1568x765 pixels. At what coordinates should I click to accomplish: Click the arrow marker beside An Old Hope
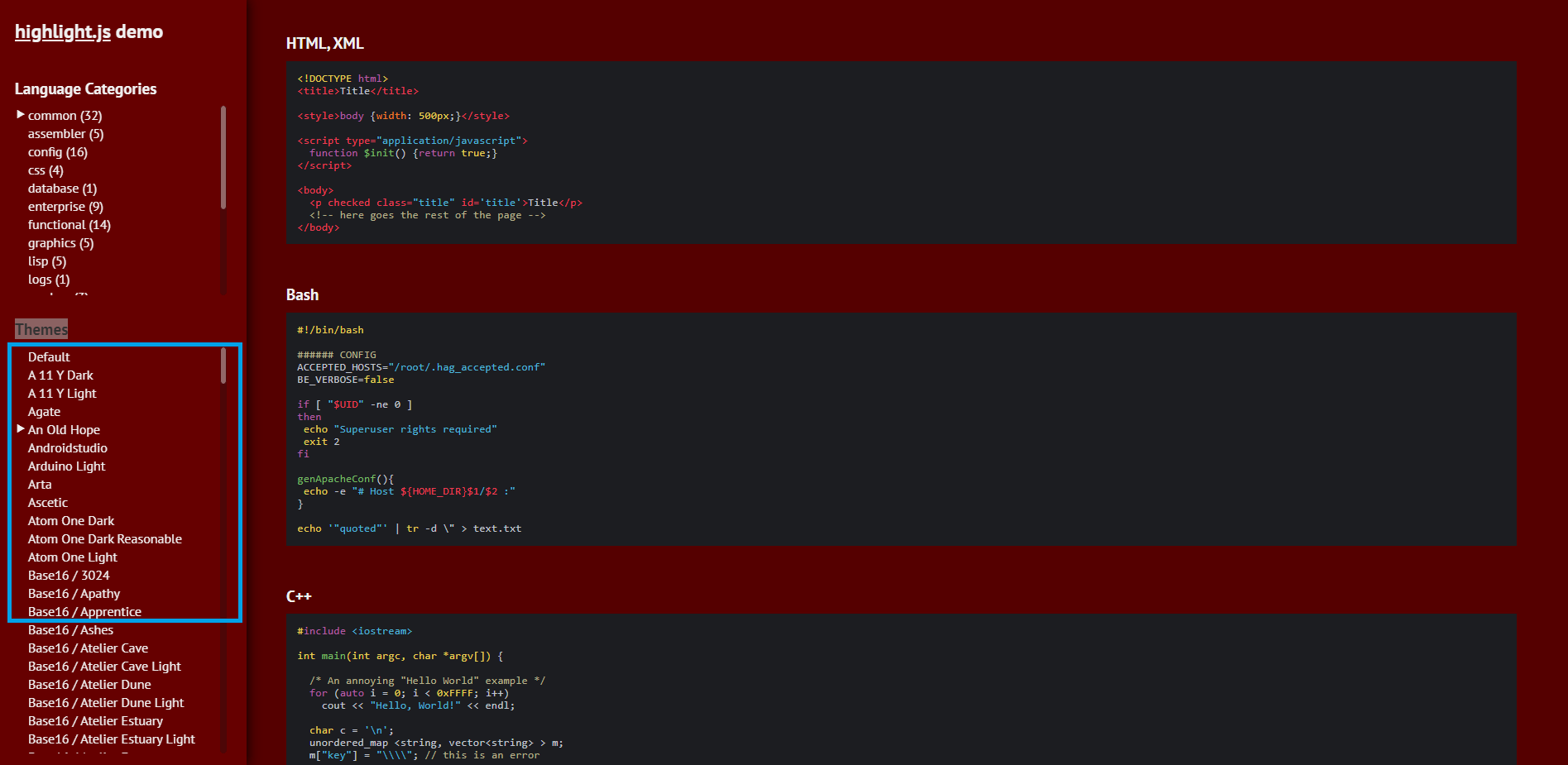tap(21, 429)
